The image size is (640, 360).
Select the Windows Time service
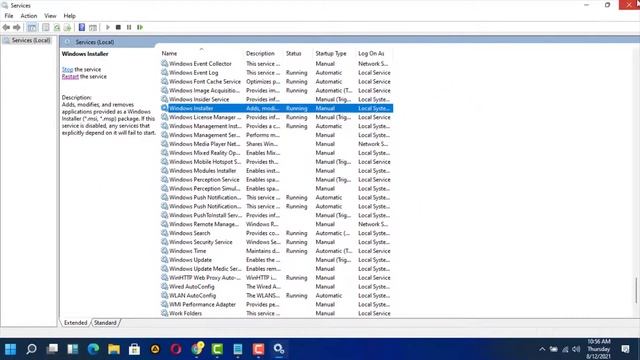coord(276,251)
